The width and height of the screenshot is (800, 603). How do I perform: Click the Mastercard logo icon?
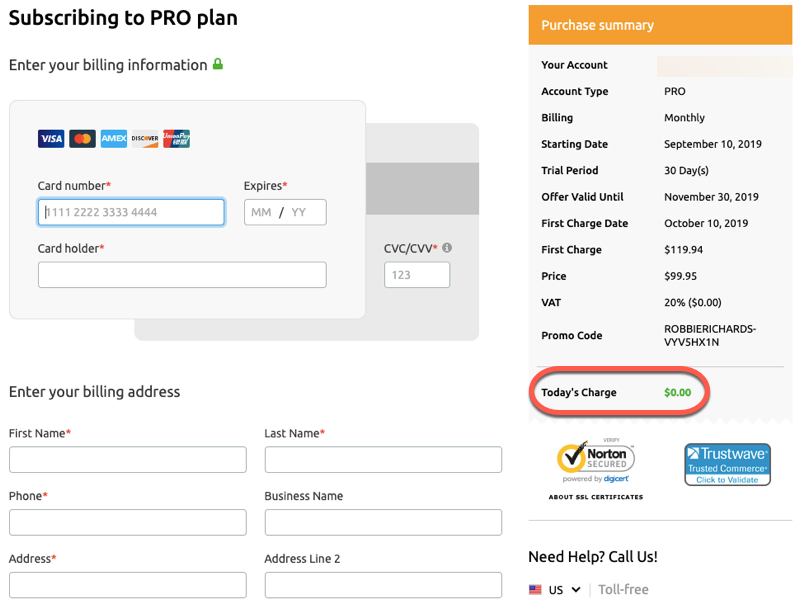[82, 139]
